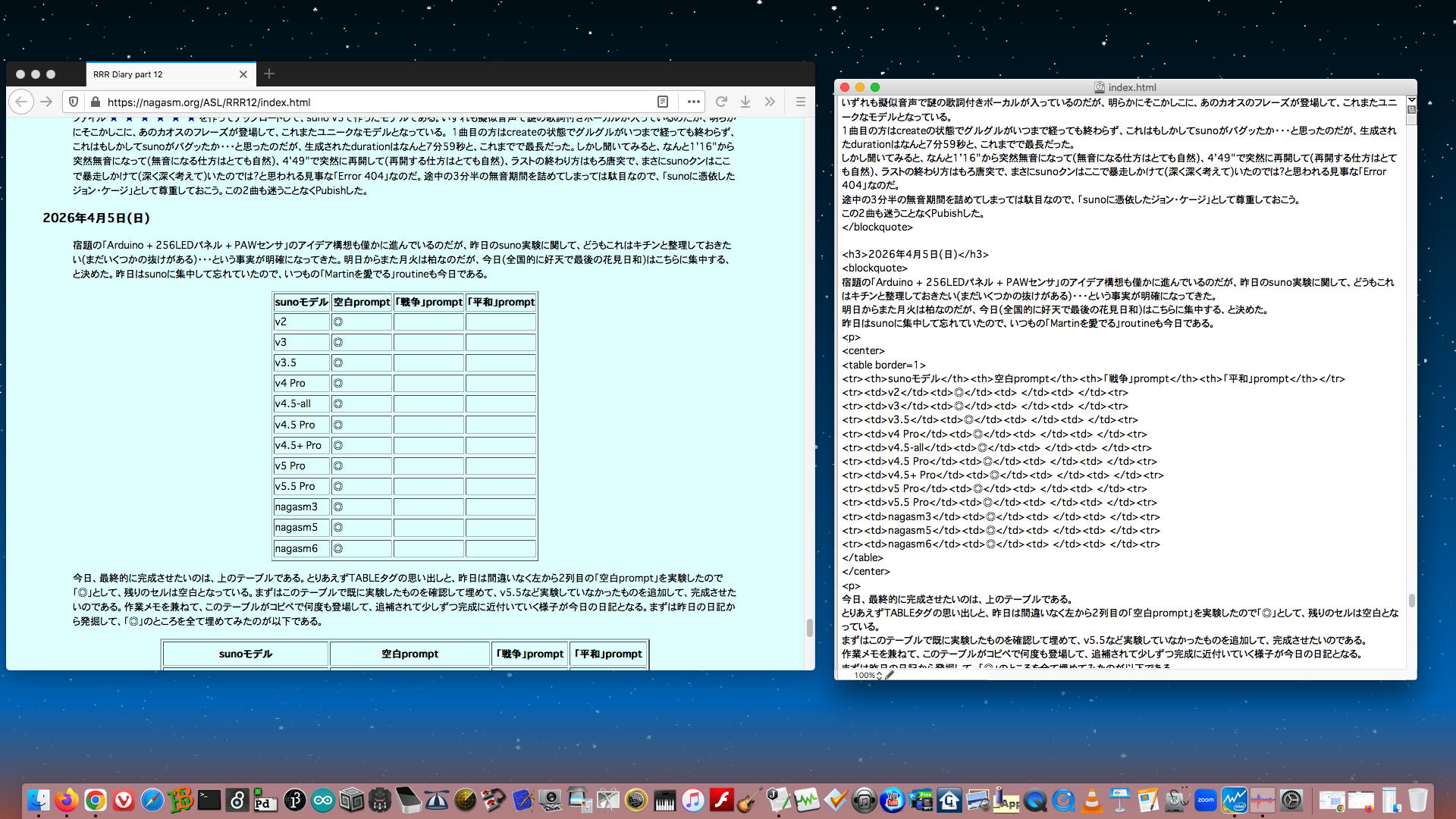Toggle reader view icon in address bar
The width and height of the screenshot is (1456, 819).
coord(663,102)
